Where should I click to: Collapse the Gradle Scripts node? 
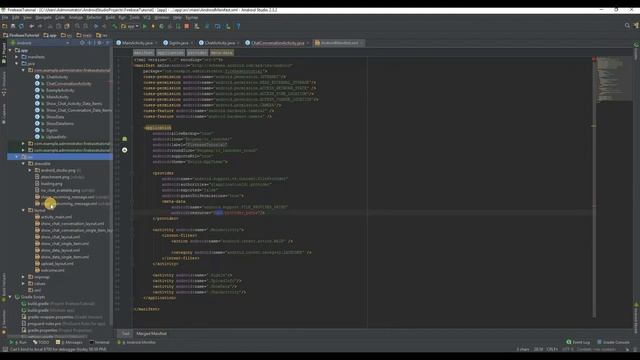click(10, 297)
